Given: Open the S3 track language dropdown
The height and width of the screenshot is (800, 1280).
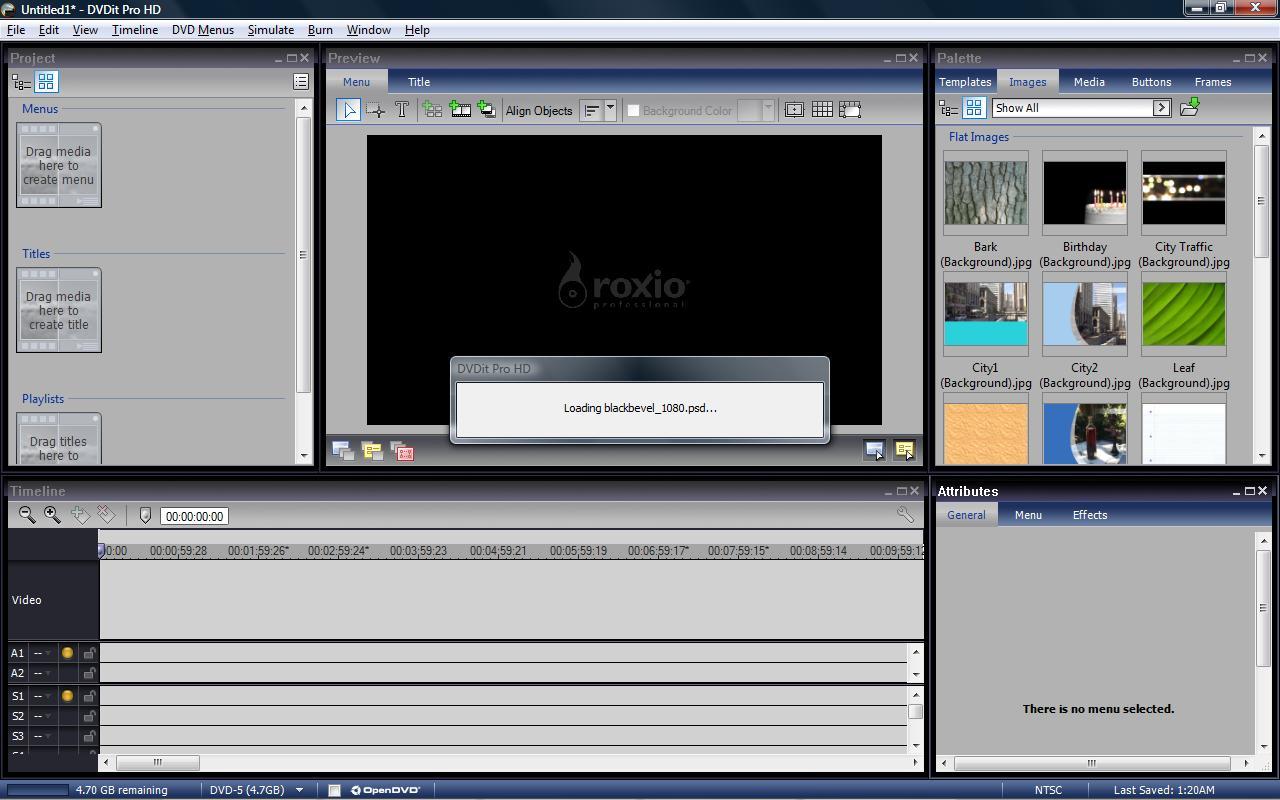Looking at the screenshot, I should (x=48, y=736).
